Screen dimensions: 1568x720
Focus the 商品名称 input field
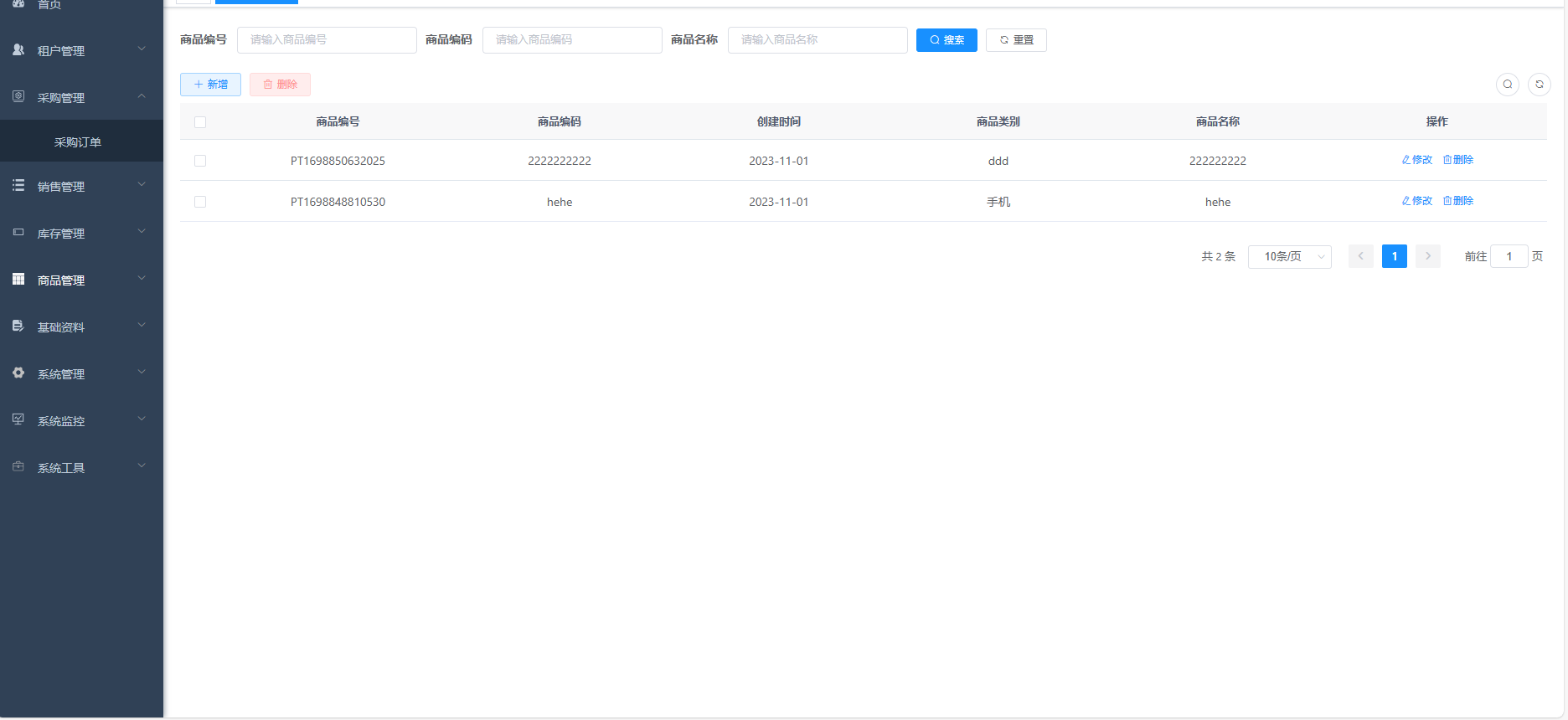pyautogui.click(x=818, y=40)
